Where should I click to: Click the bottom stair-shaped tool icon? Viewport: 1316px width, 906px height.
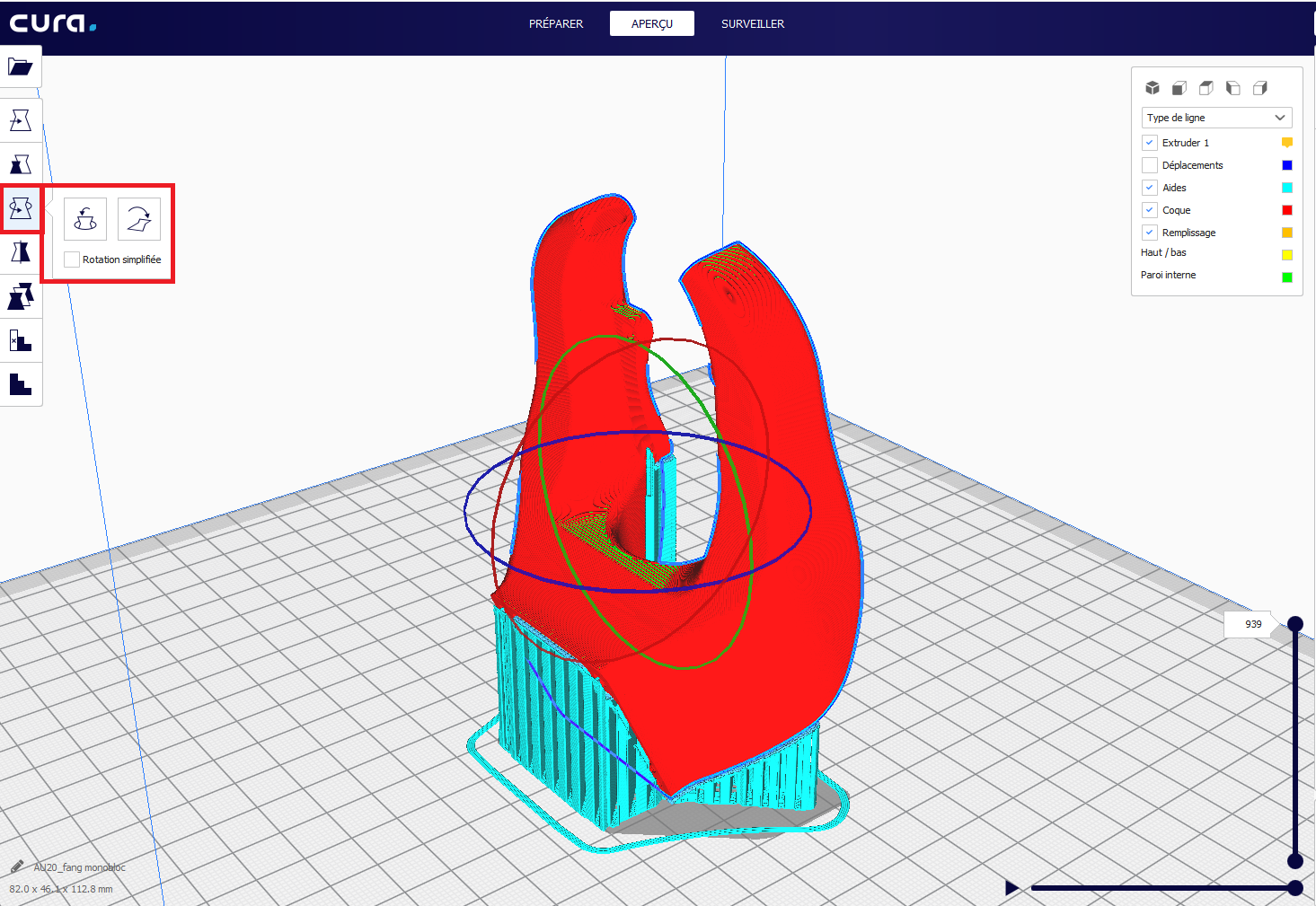click(x=21, y=384)
